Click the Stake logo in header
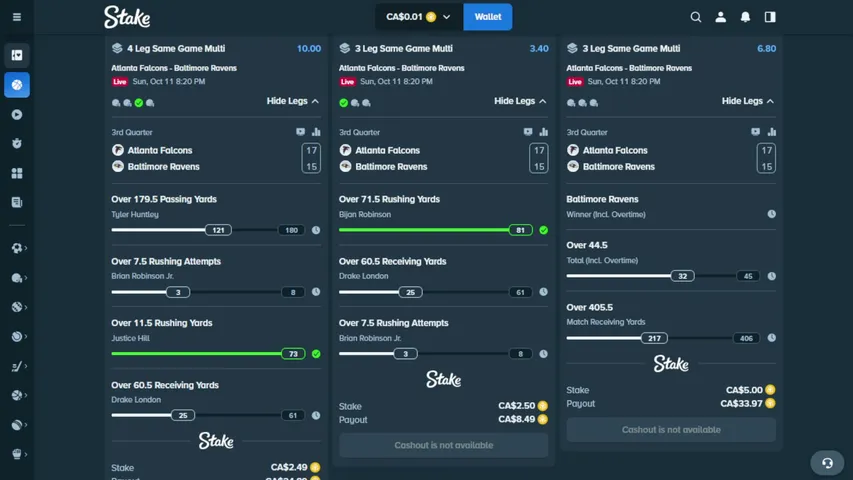Image resolution: width=853 pixels, height=480 pixels. [127, 17]
